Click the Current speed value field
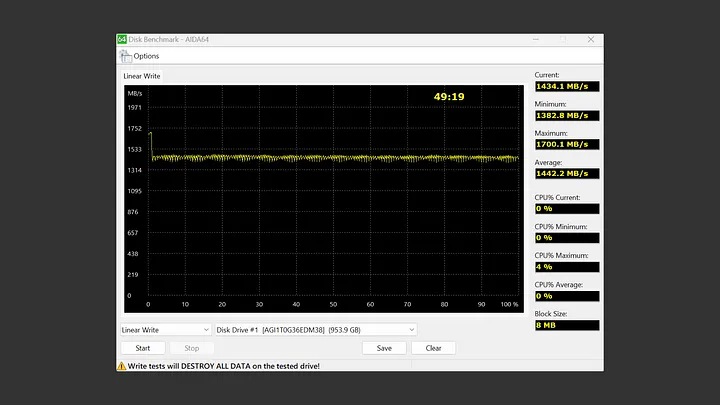Viewport: 720px width, 405px height. click(x=567, y=86)
